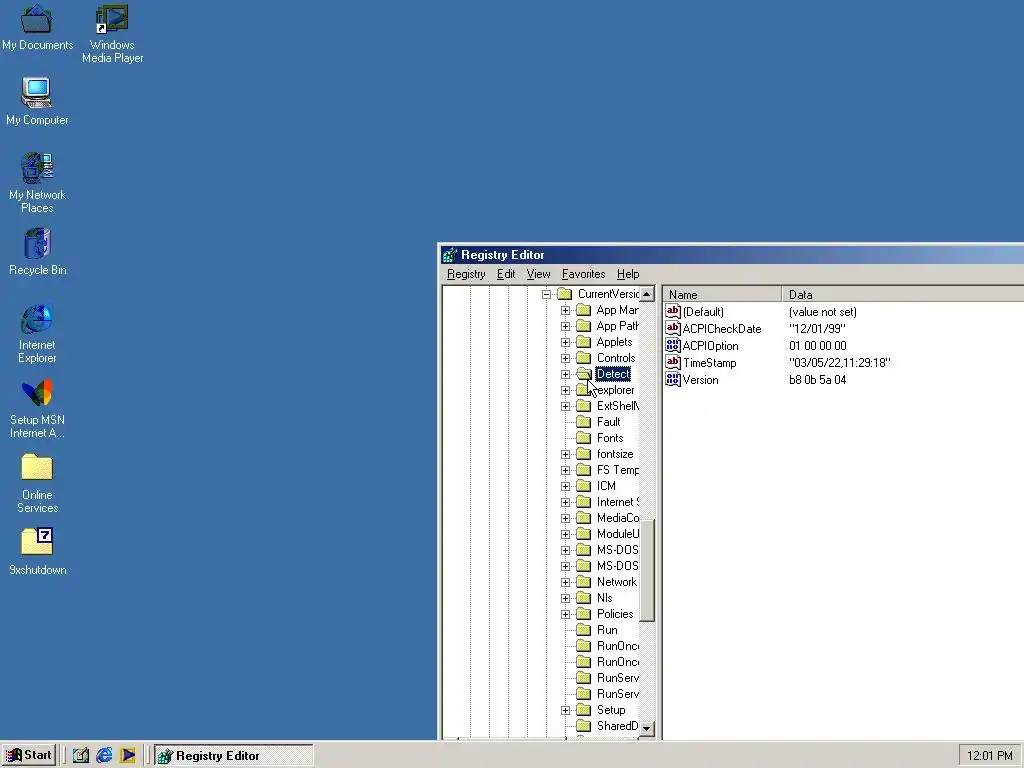The image size is (1024, 768).
Task: Select the ModuleU tree key
Action: coord(618,534)
